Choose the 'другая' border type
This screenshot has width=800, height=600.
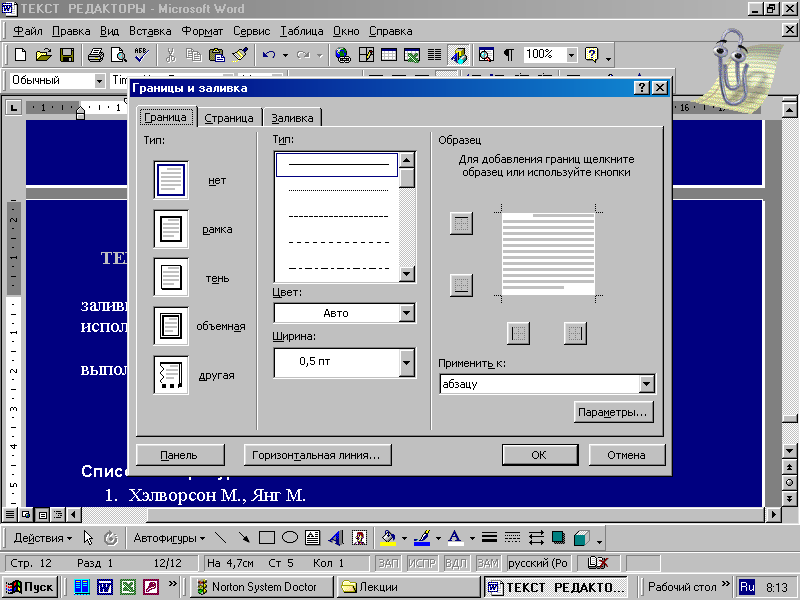171,375
